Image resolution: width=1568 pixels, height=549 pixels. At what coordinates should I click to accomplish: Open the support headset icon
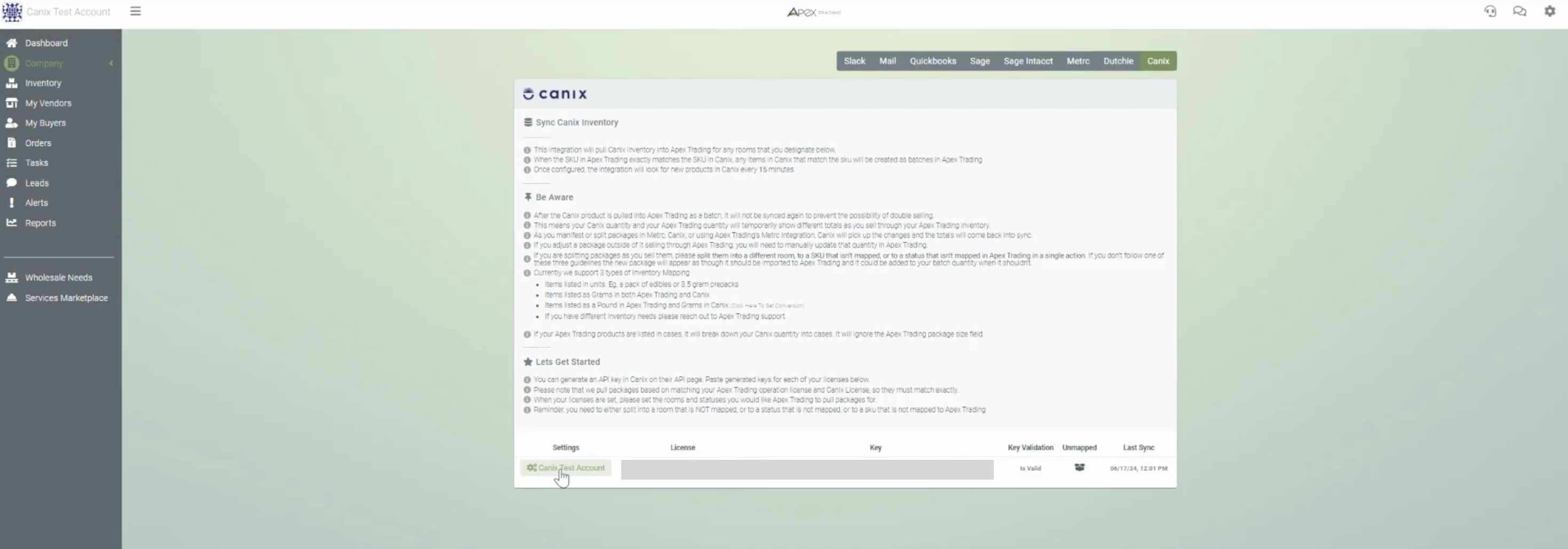(1490, 11)
